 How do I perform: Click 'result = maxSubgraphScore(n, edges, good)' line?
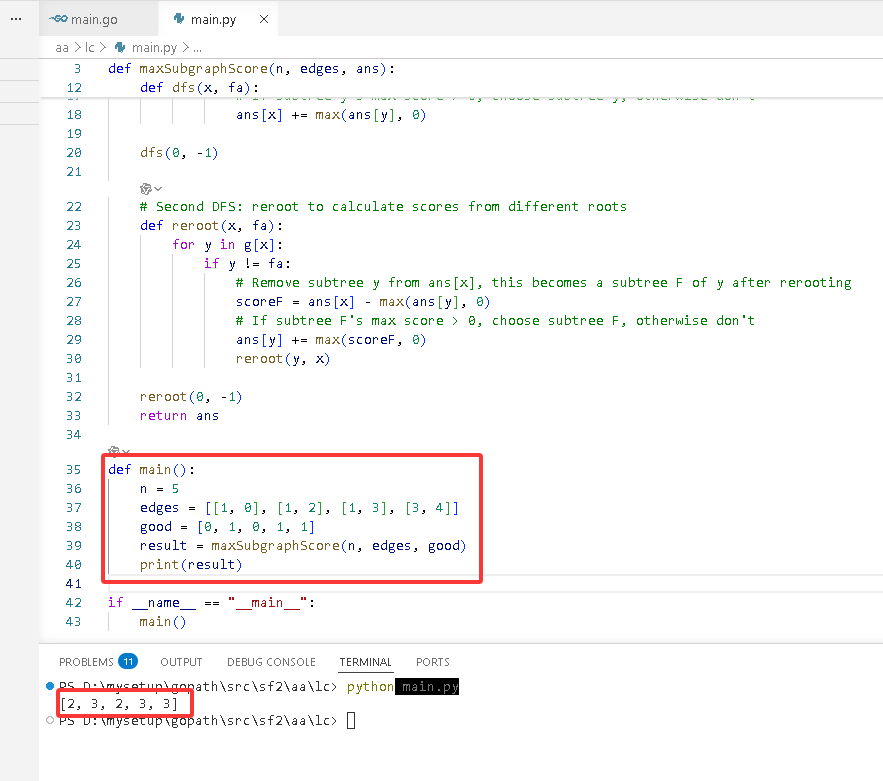click(x=303, y=546)
